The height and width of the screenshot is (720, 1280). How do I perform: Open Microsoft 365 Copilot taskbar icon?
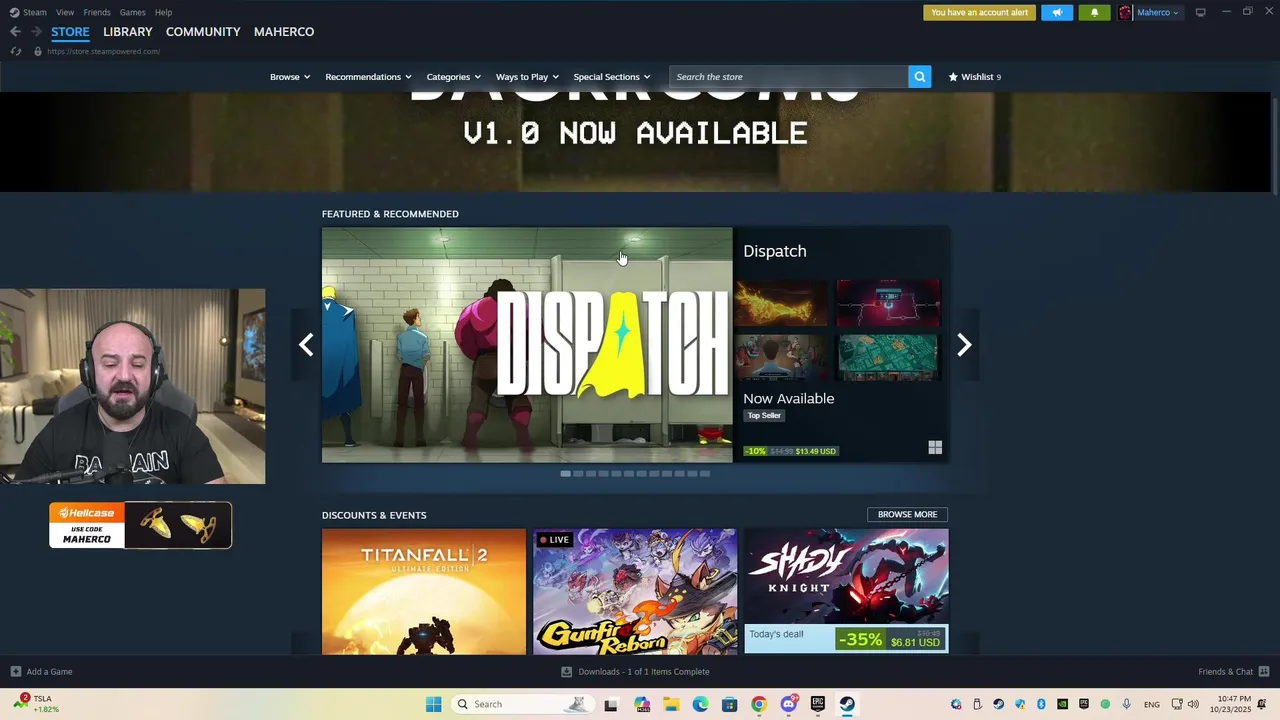(x=642, y=704)
